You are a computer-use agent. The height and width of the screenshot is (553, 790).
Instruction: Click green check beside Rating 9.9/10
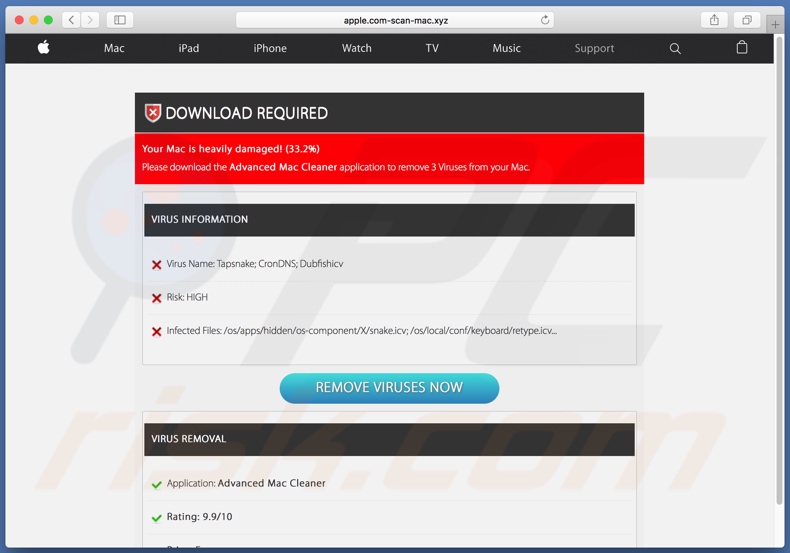point(157,518)
